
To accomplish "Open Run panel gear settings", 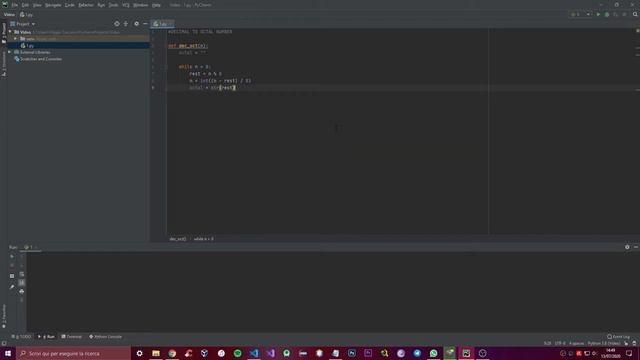I will (x=627, y=247).
